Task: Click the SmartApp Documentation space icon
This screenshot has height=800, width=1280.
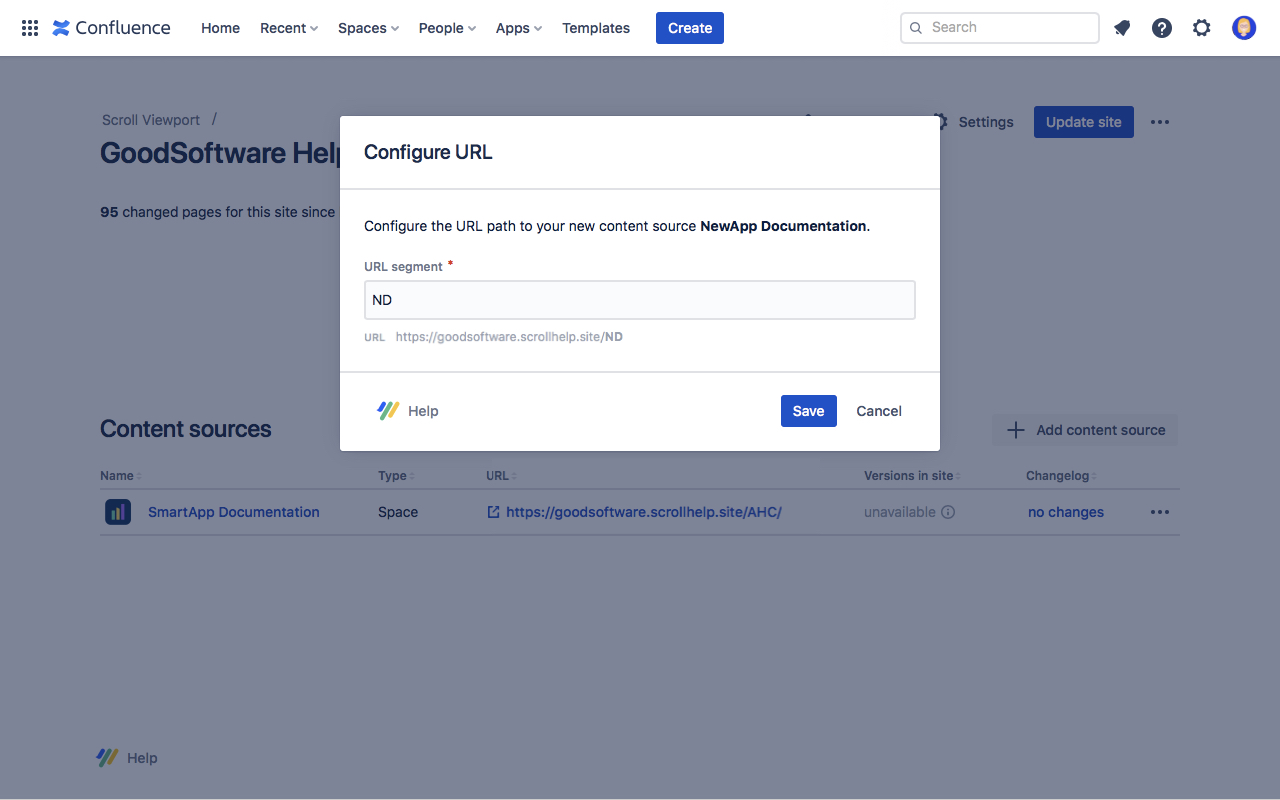Action: [118, 512]
